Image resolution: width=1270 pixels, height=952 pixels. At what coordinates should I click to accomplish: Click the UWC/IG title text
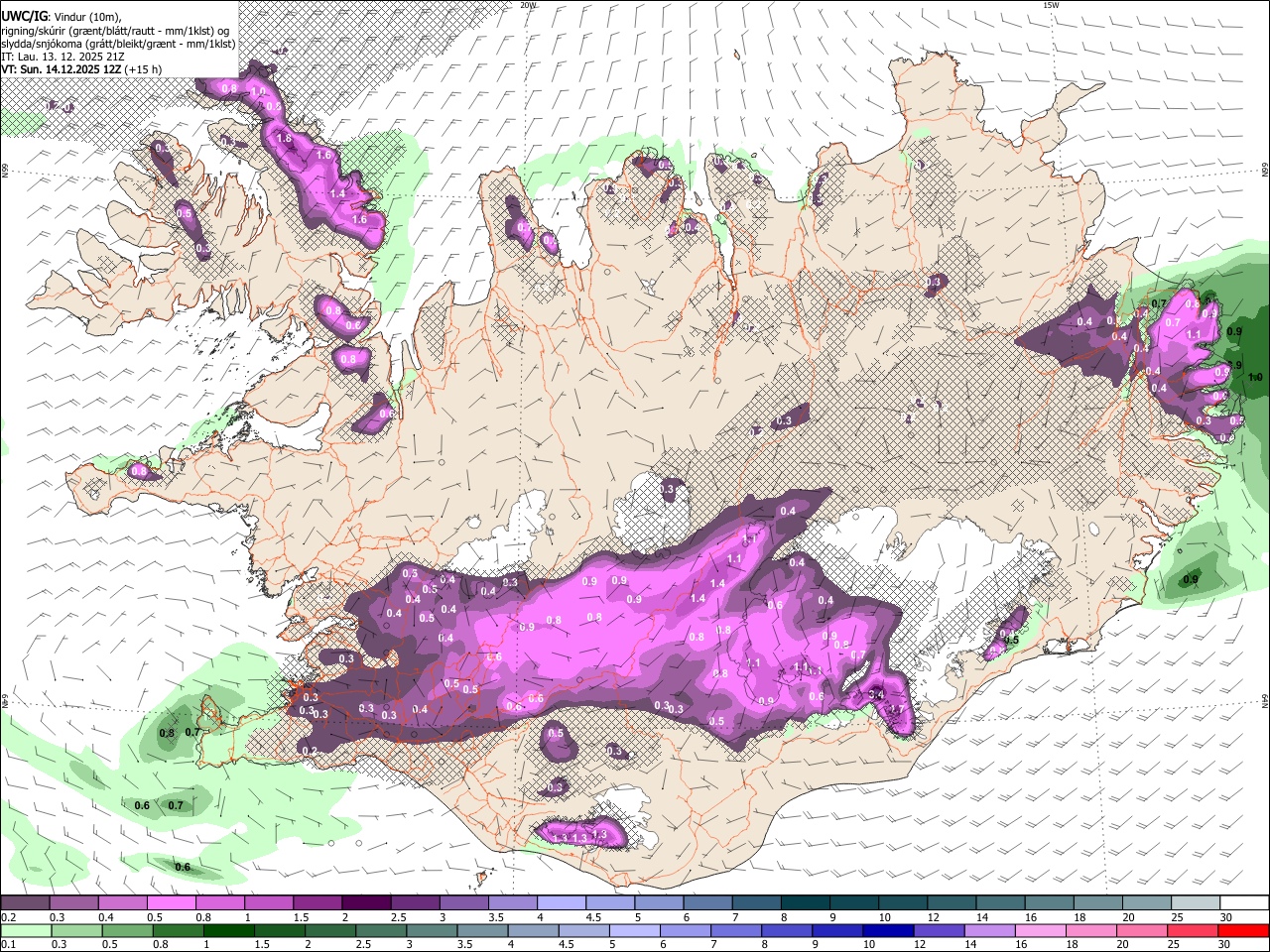coord(24,15)
